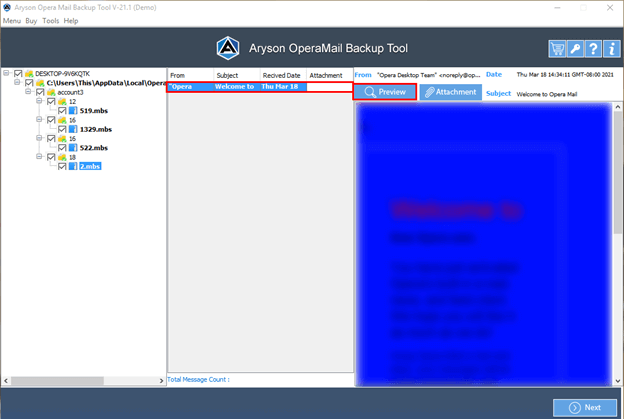Uncheck the 522.mbs checkbox

tap(62, 148)
